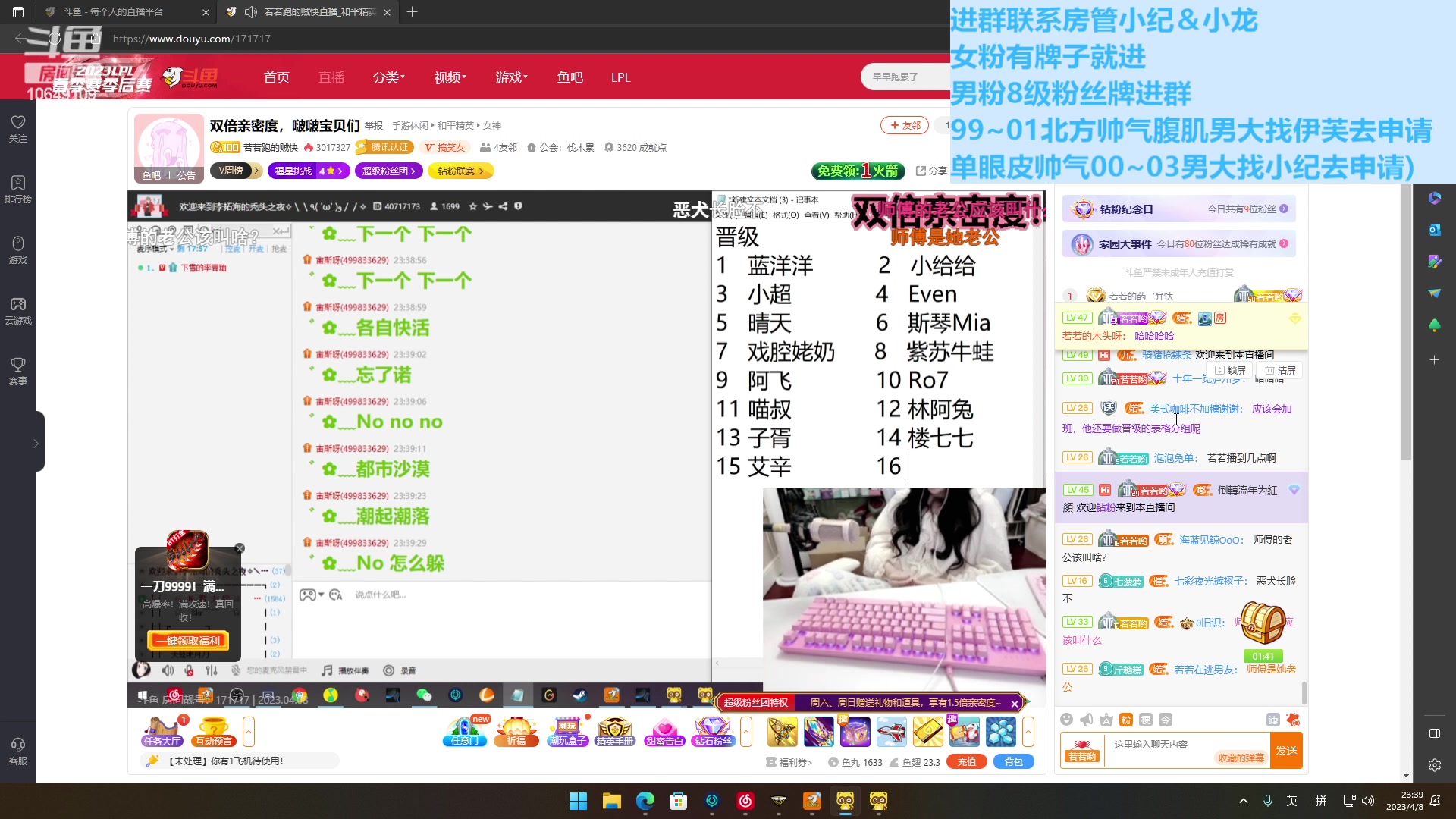Viewport: 1456px width, 819px height.
Task: Switch to the 直播 navigation tab
Action: click(x=331, y=77)
